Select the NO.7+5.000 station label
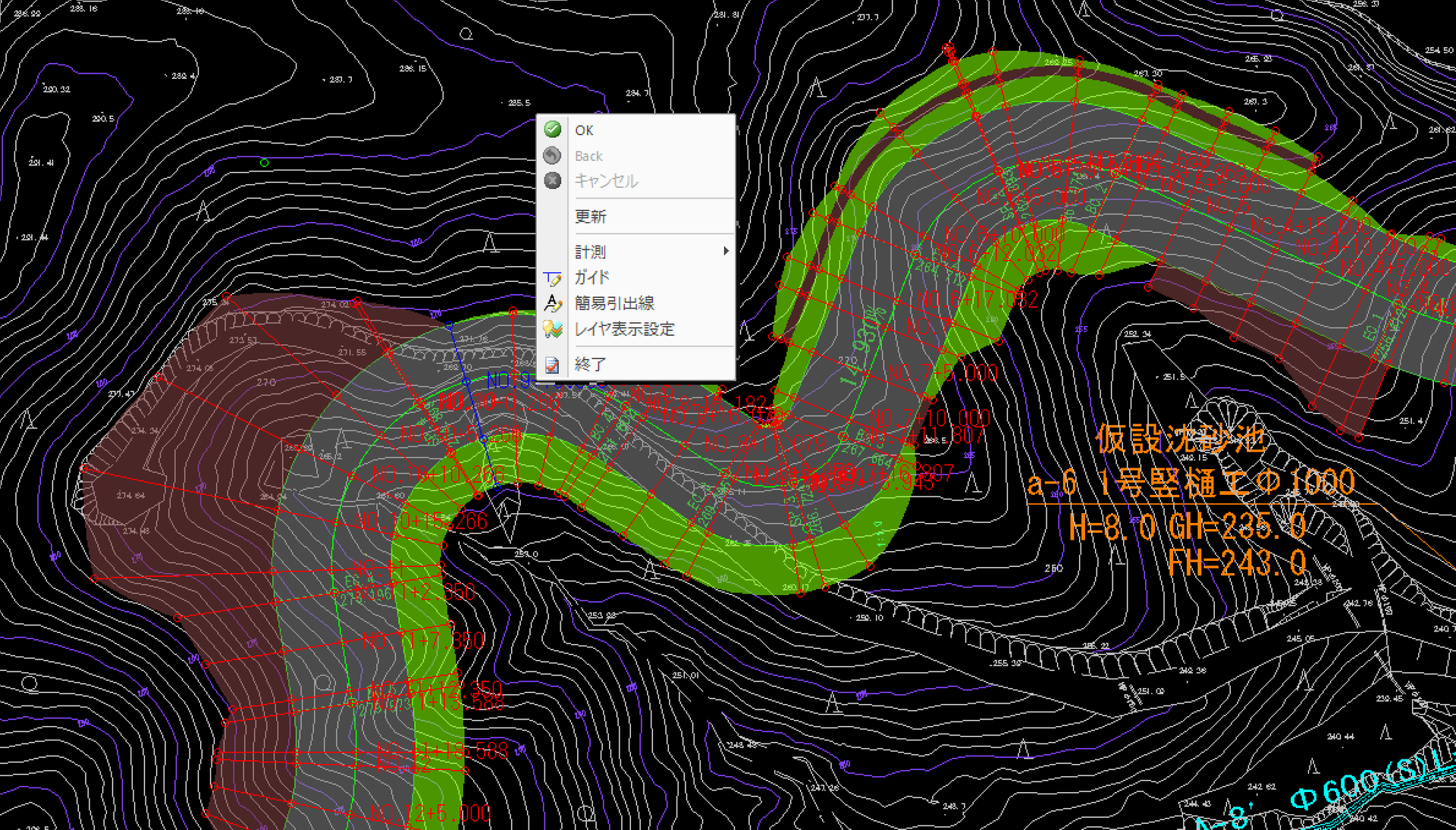The image size is (1456, 830). (943, 373)
